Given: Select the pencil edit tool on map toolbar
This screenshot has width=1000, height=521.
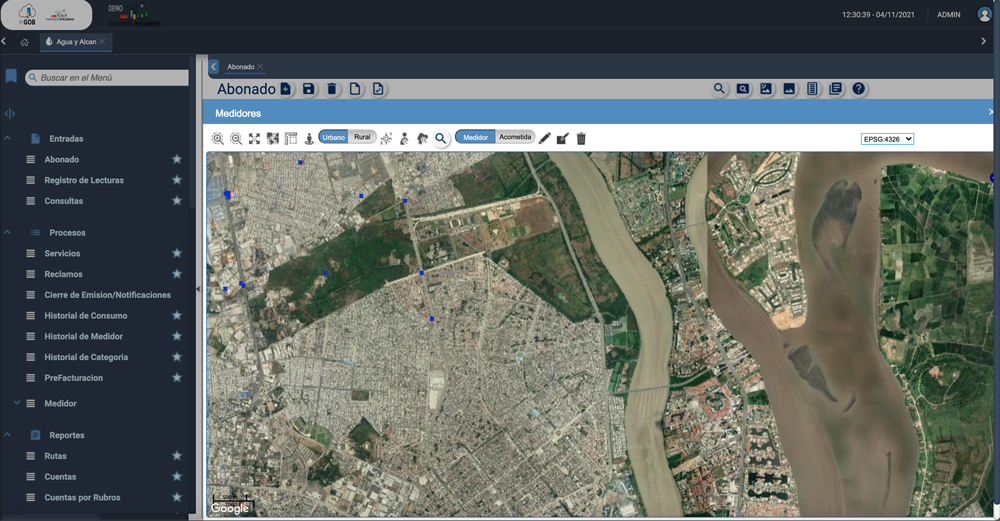Looking at the screenshot, I should coord(545,138).
